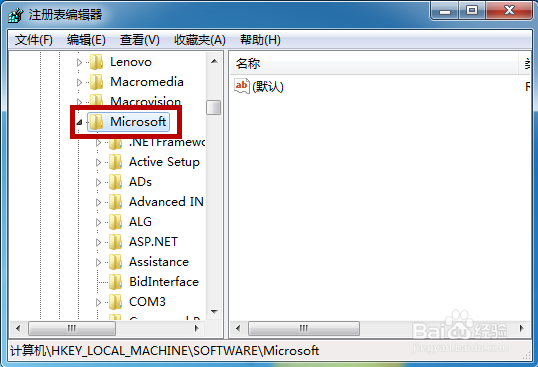Select the Active Setup key name

tap(164, 162)
